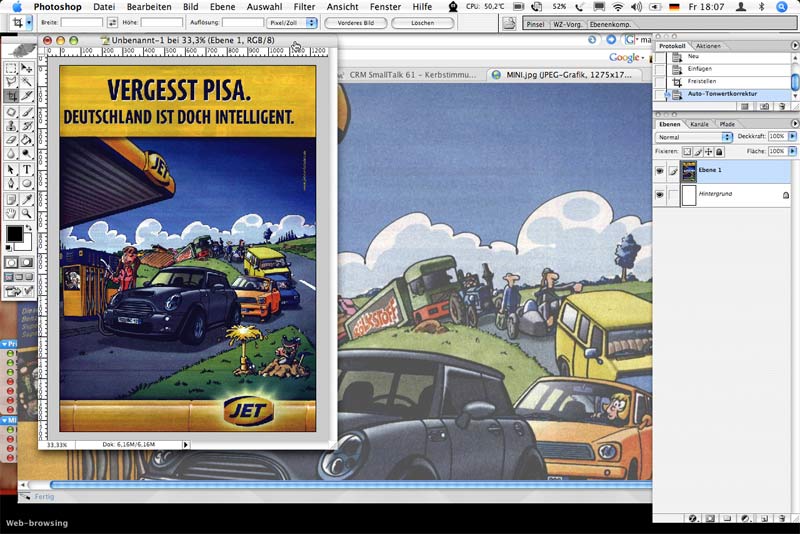This screenshot has width=800, height=534.
Task: Toggle visibility of Hintergrund layer
Action: point(660,196)
